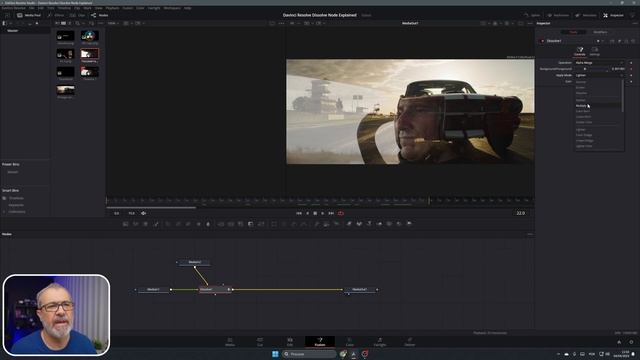This screenshot has height=360, width=640.
Task: Toggle the Nodes panel button
Action: pyautogui.click(x=100, y=15)
